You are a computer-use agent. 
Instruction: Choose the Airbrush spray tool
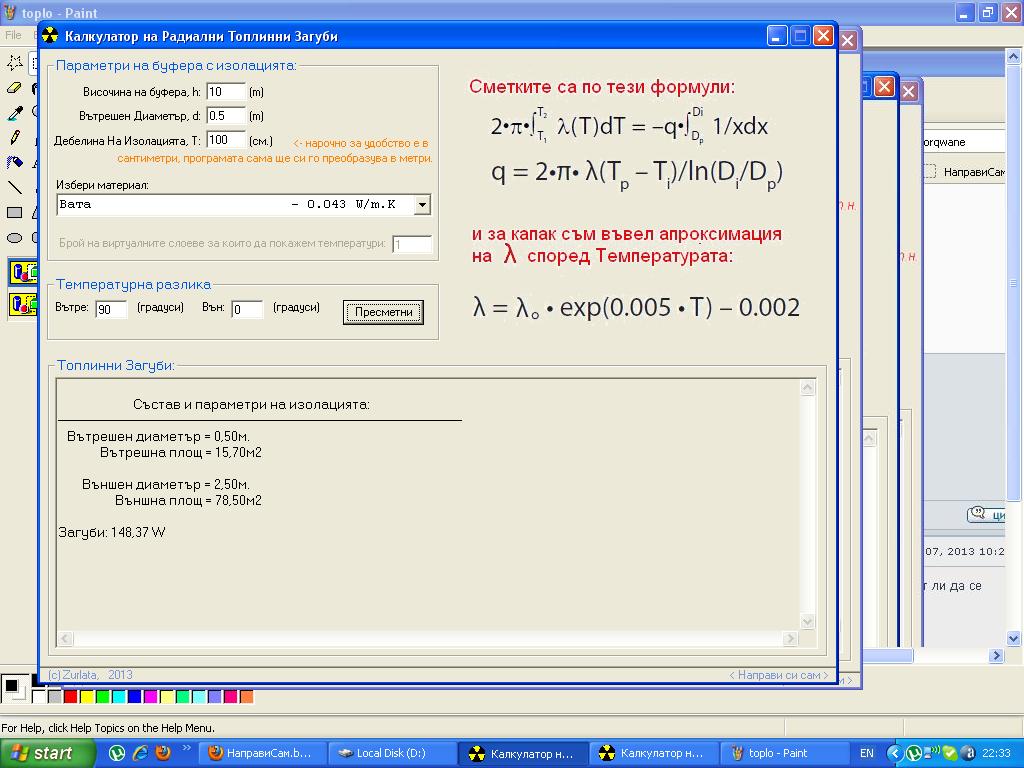tap(14, 163)
